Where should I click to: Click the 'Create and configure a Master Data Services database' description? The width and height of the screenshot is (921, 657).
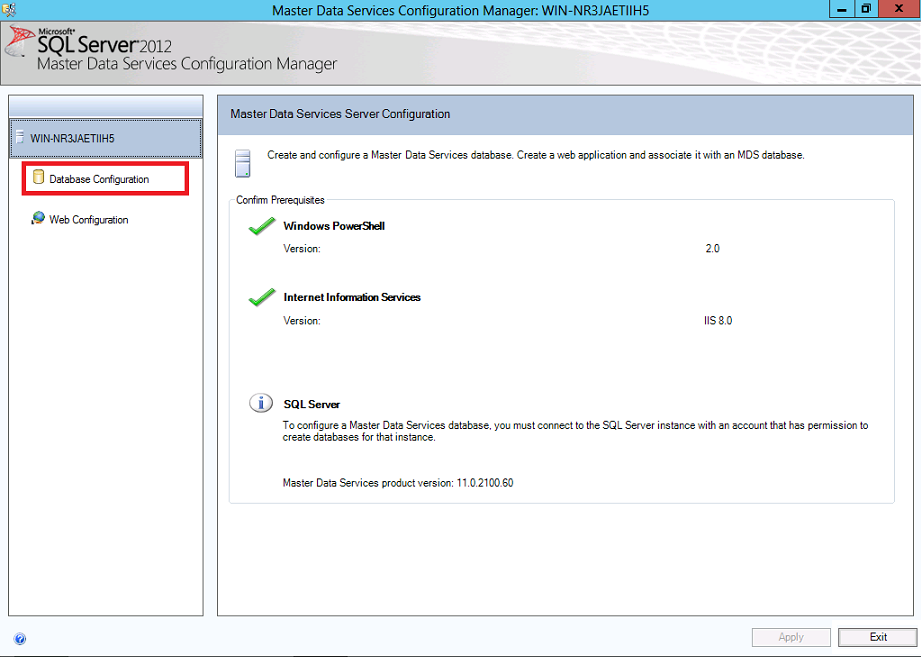(x=536, y=155)
